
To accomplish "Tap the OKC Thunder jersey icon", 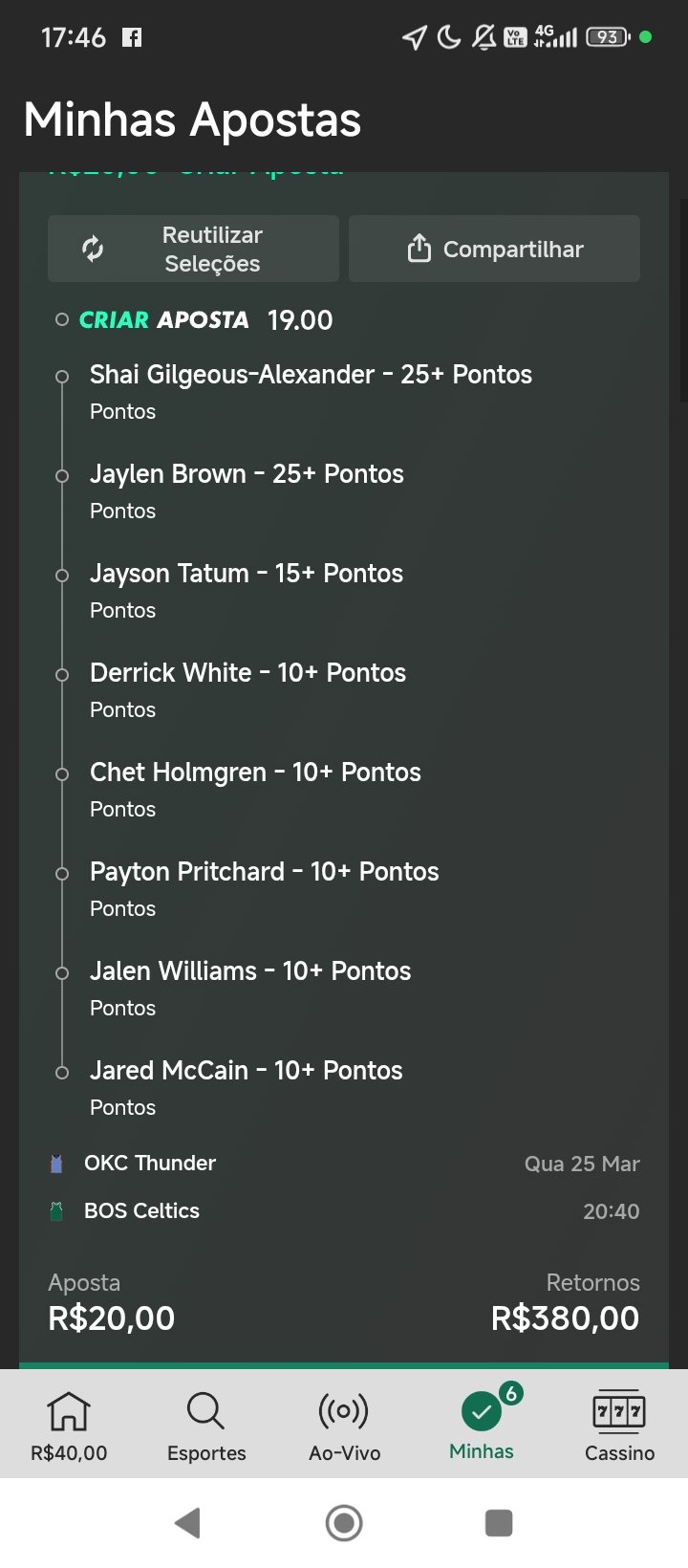I will 56,1164.
